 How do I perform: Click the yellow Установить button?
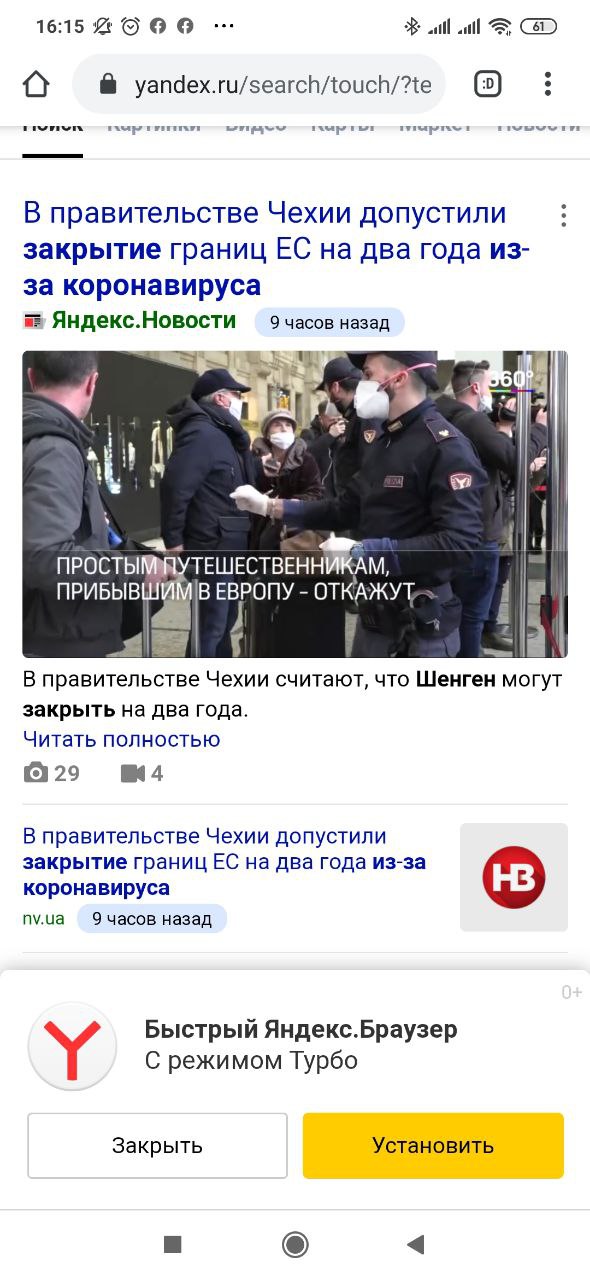433,1146
